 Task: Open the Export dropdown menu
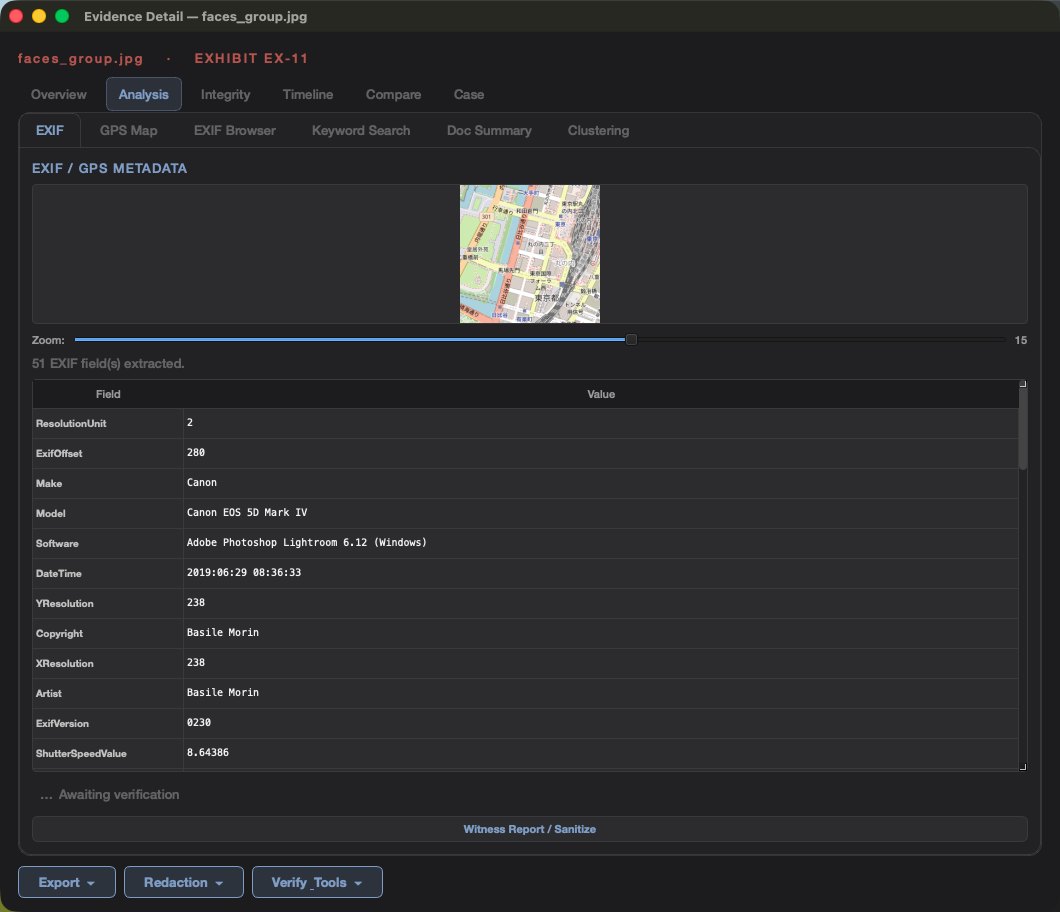click(66, 882)
